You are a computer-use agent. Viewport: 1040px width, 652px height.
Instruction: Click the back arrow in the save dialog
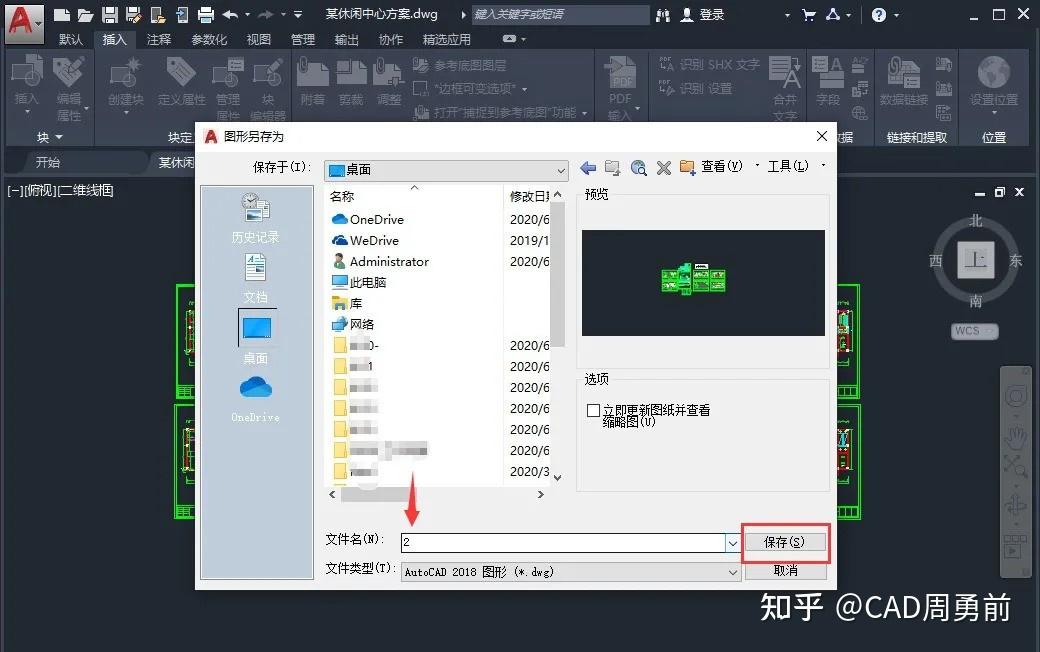click(x=588, y=167)
